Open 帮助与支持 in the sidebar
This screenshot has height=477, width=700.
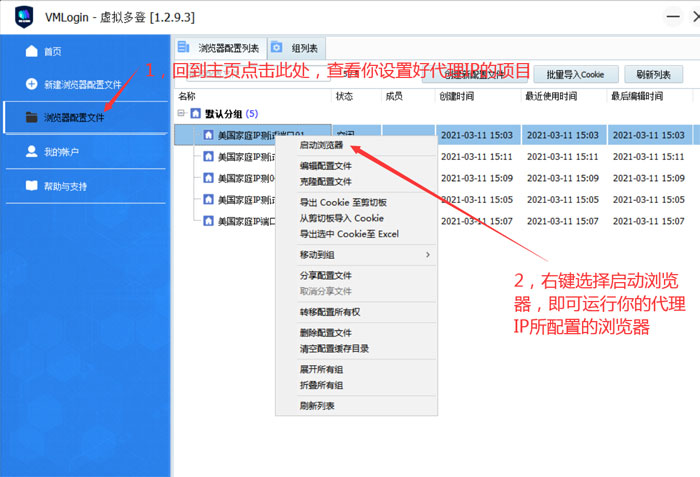[x=65, y=186]
